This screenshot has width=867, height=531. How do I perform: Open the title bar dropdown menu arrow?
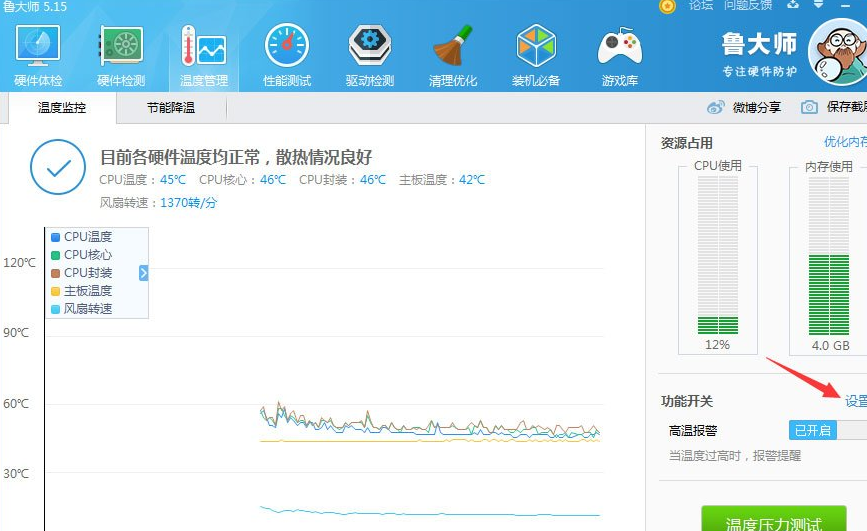tap(818, 4)
